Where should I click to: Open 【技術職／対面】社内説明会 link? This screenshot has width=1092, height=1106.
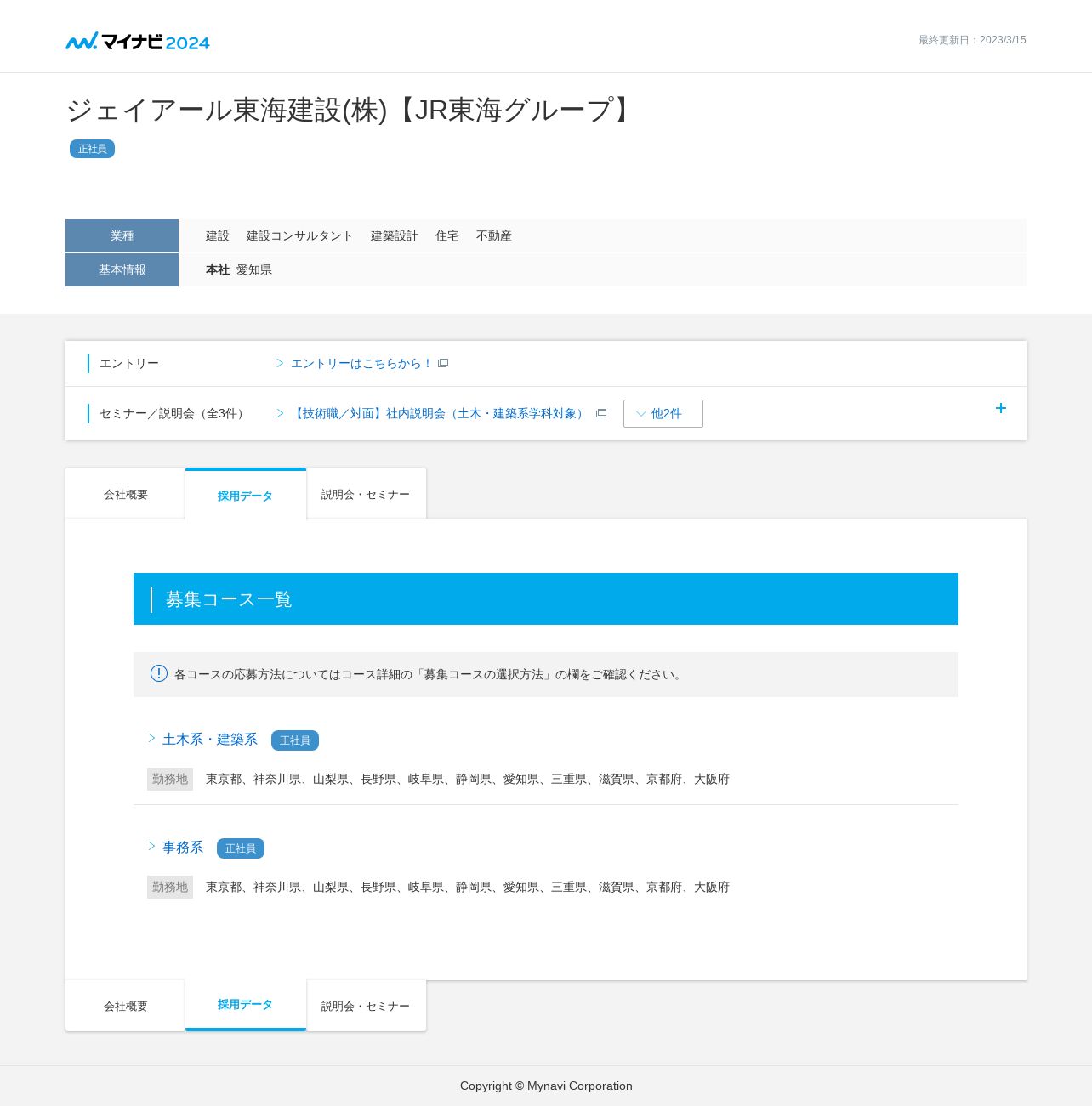coord(440,413)
